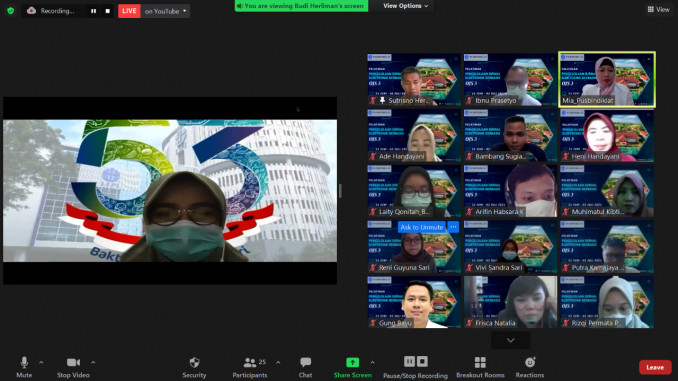The width and height of the screenshot is (678, 381).
Task: Open Breakout Rooms
Action: point(480,367)
